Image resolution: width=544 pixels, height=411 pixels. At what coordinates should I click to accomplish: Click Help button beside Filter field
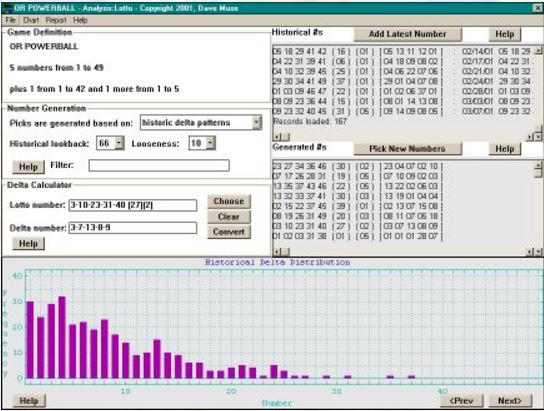click(x=28, y=167)
